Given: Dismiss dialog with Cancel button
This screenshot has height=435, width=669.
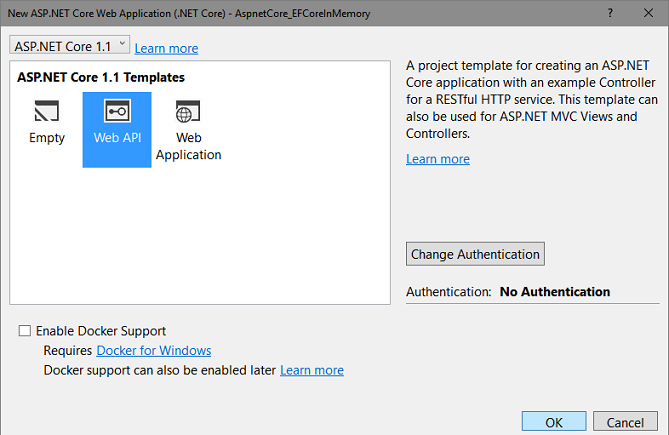Looking at the screenshot, I should pyautogui.click(x=625, y=422).
